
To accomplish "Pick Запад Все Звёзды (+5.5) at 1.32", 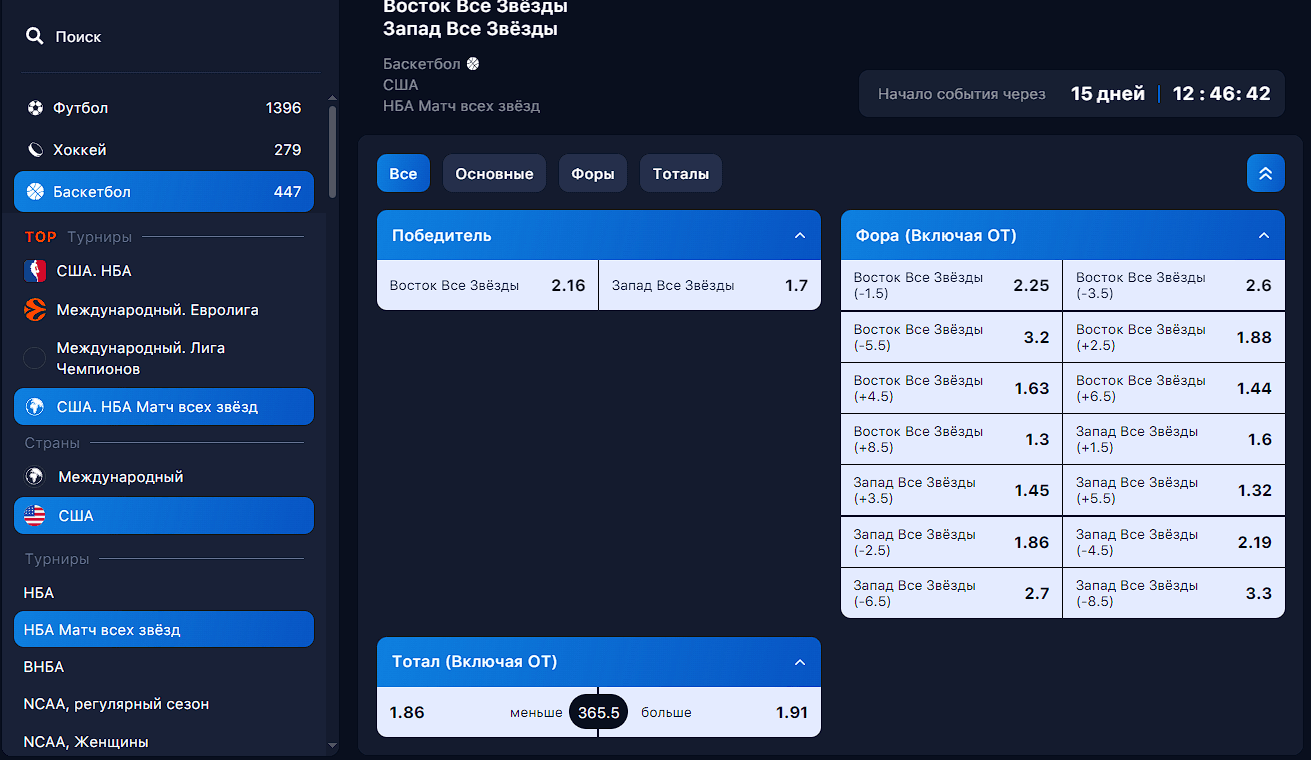I will coord(1174,490).
